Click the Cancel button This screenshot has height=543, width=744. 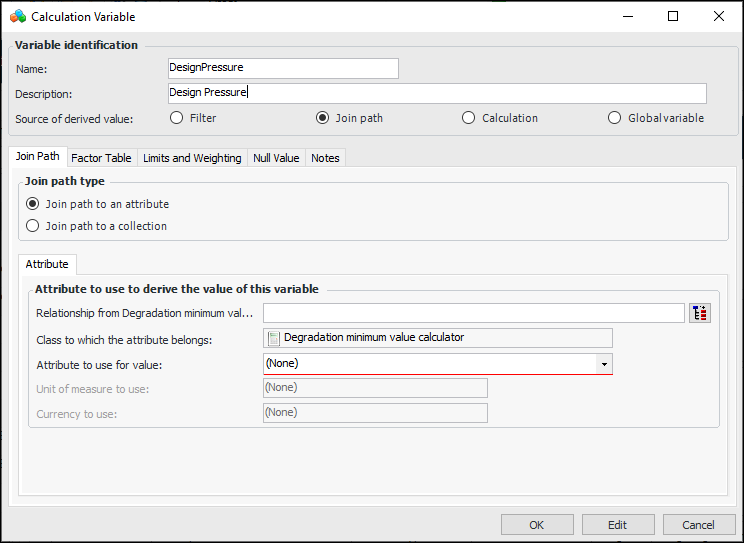click(698, 525)
